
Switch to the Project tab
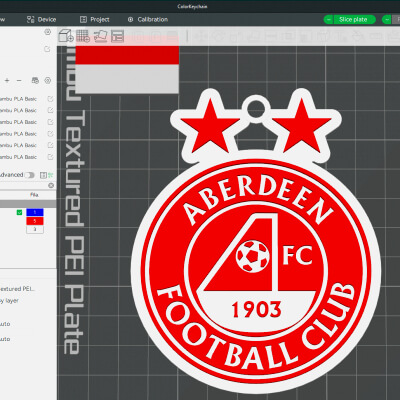pyautogui.click(x=95, y=20)
